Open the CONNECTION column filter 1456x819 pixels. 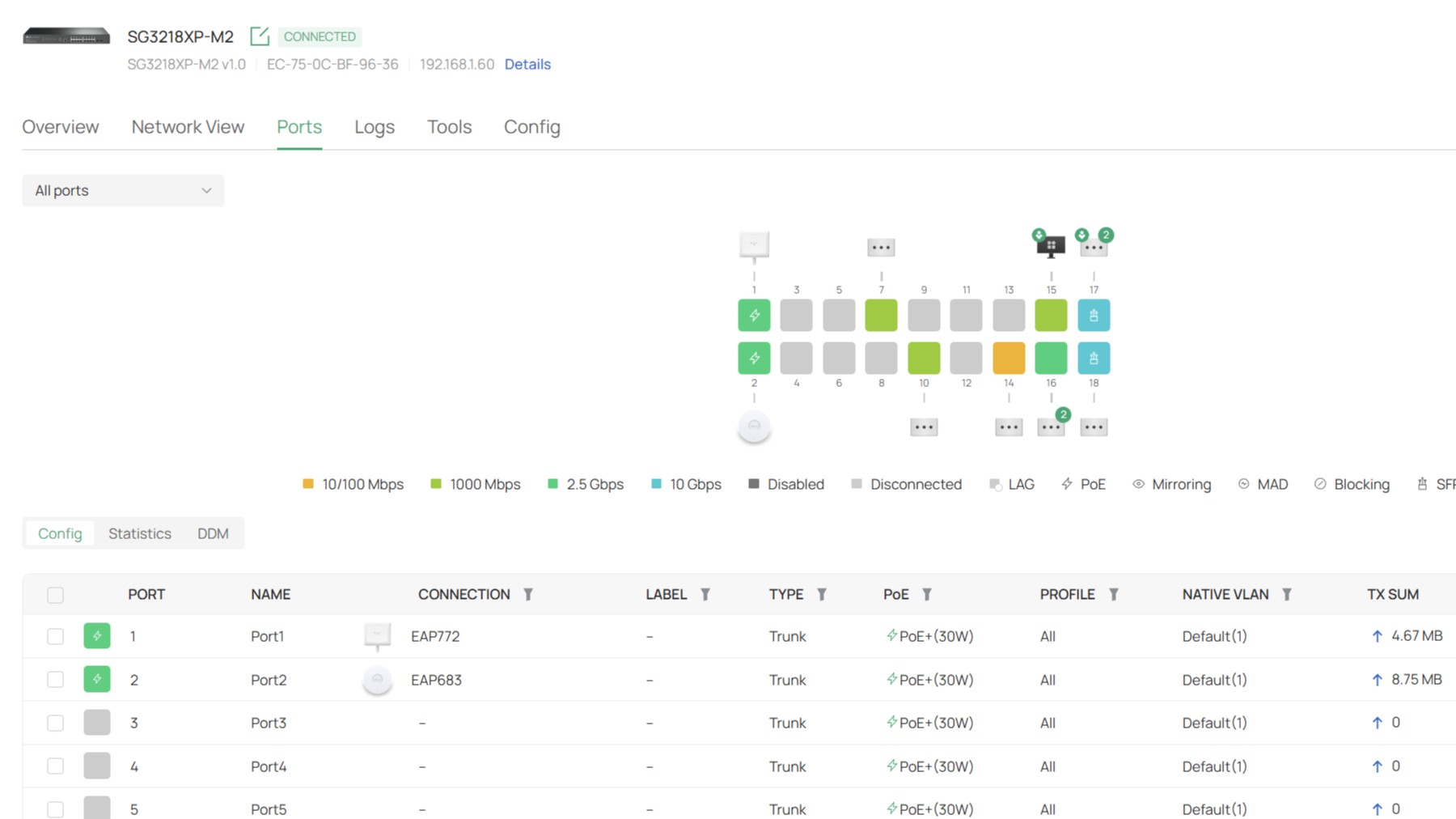pos(528,595)
